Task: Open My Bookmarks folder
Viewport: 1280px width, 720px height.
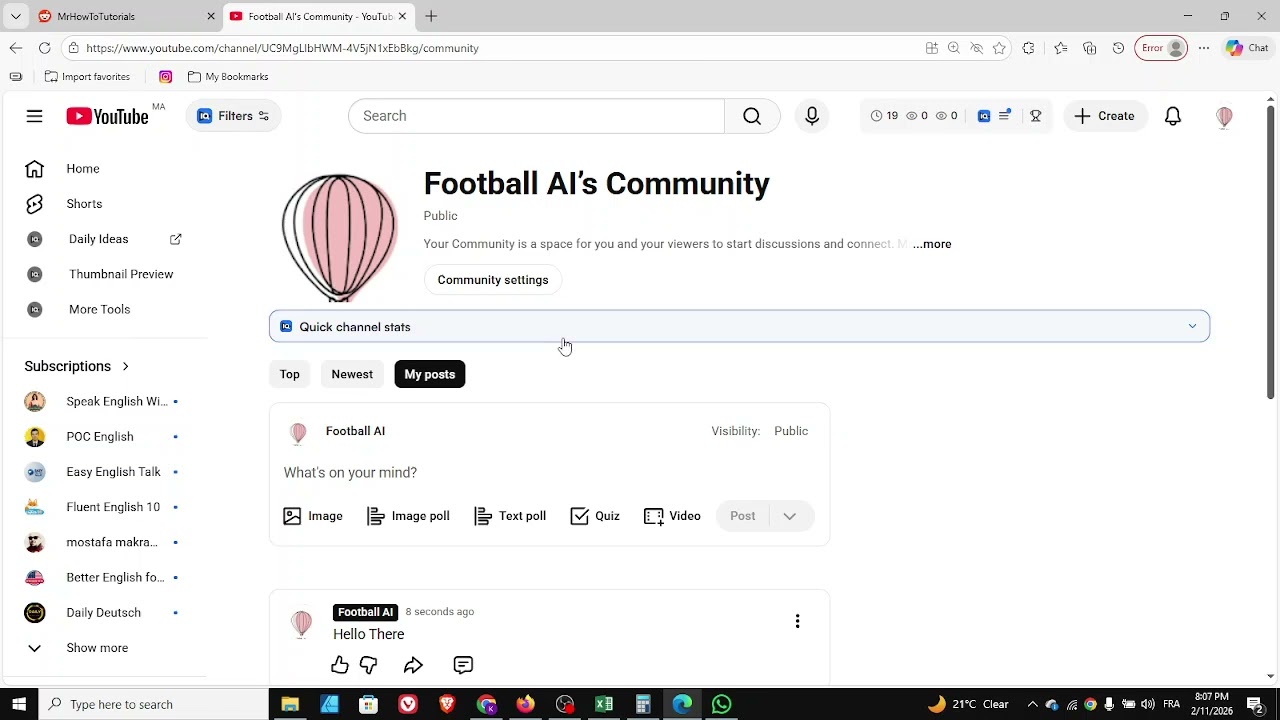Action: point(228,77)
